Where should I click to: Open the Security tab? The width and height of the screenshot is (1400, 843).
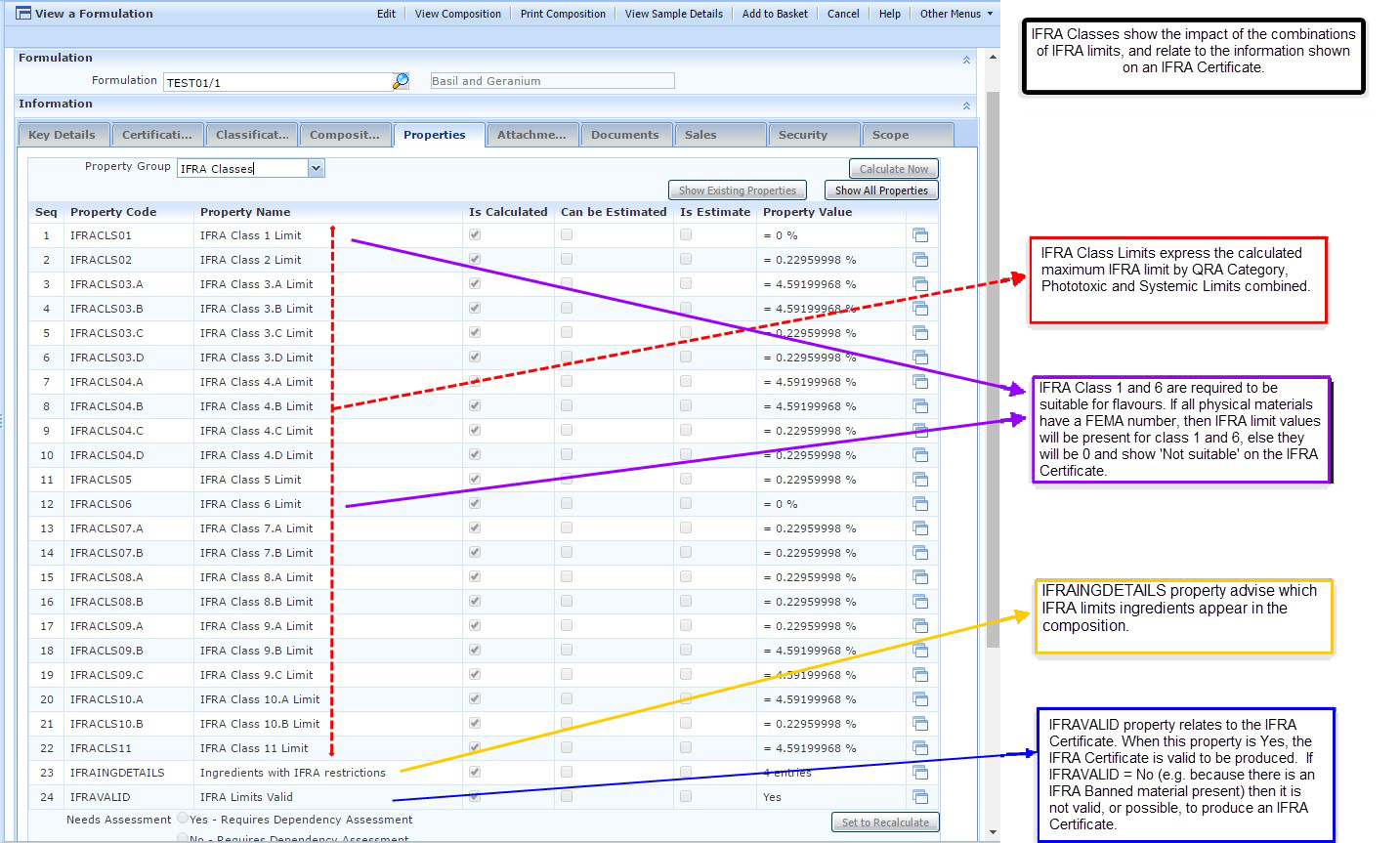(814, 134)
